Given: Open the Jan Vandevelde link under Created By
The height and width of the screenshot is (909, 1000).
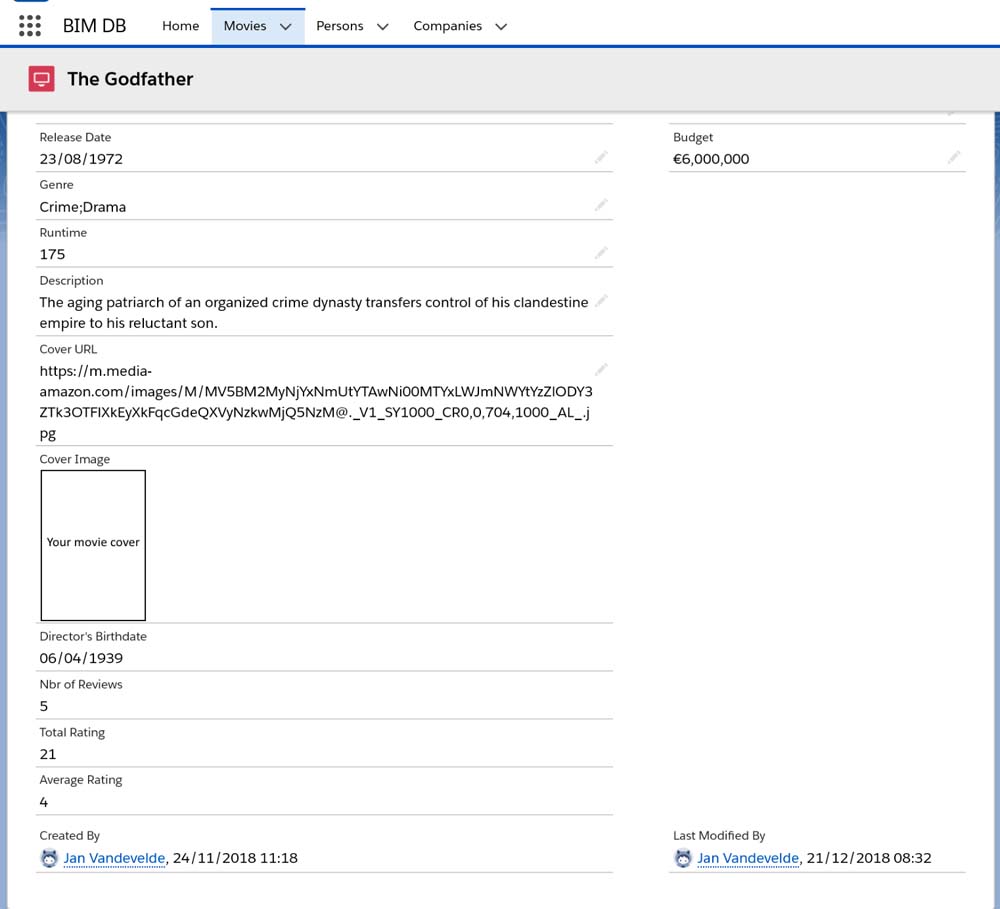Looking at the screenshot, I should (114, 858).
